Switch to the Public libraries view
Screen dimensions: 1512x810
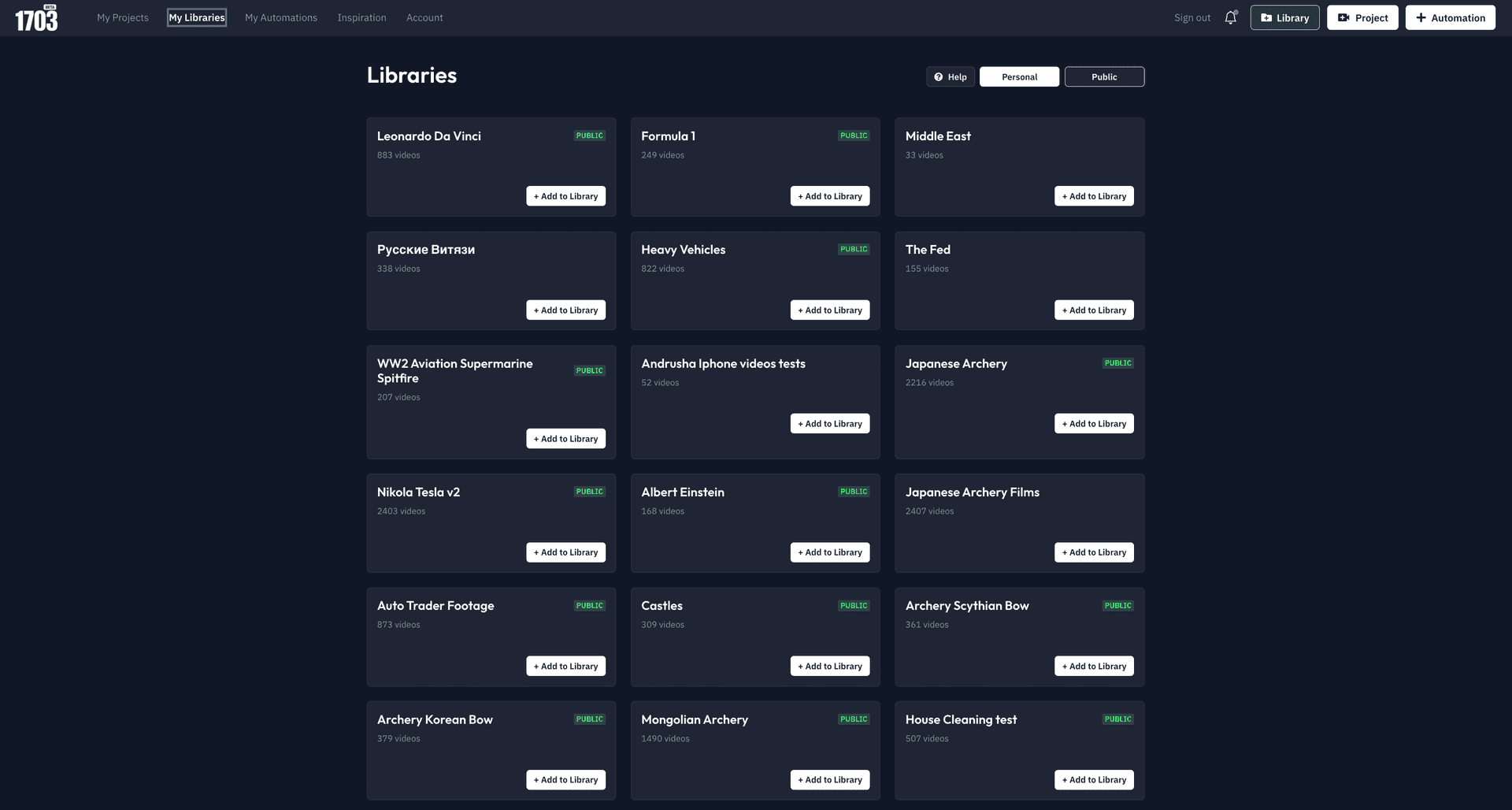[x=1103, y=76]
